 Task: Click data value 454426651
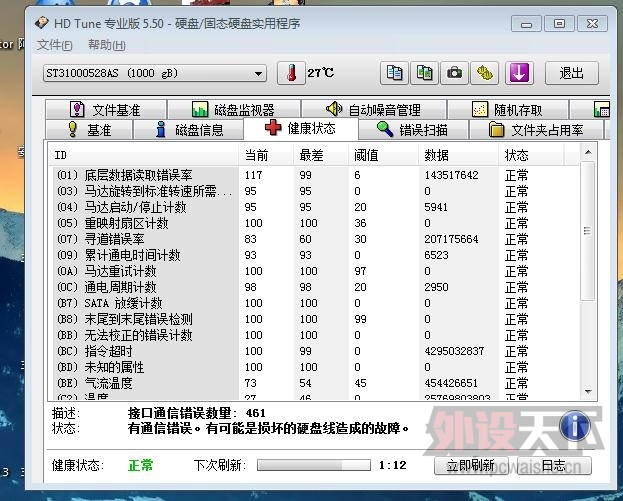(x=451, y=383)
